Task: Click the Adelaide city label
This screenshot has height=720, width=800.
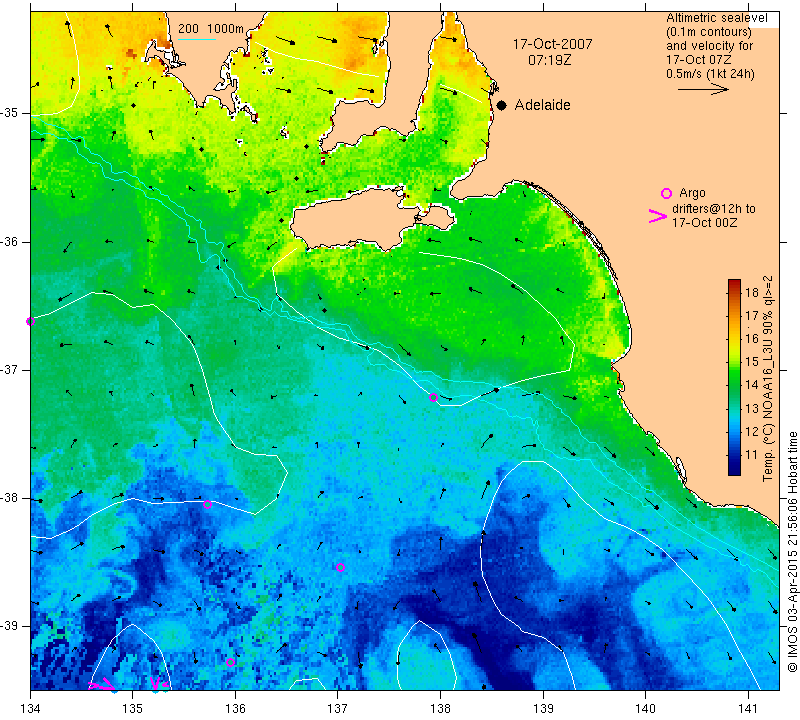Action: (x=542, y=105)
